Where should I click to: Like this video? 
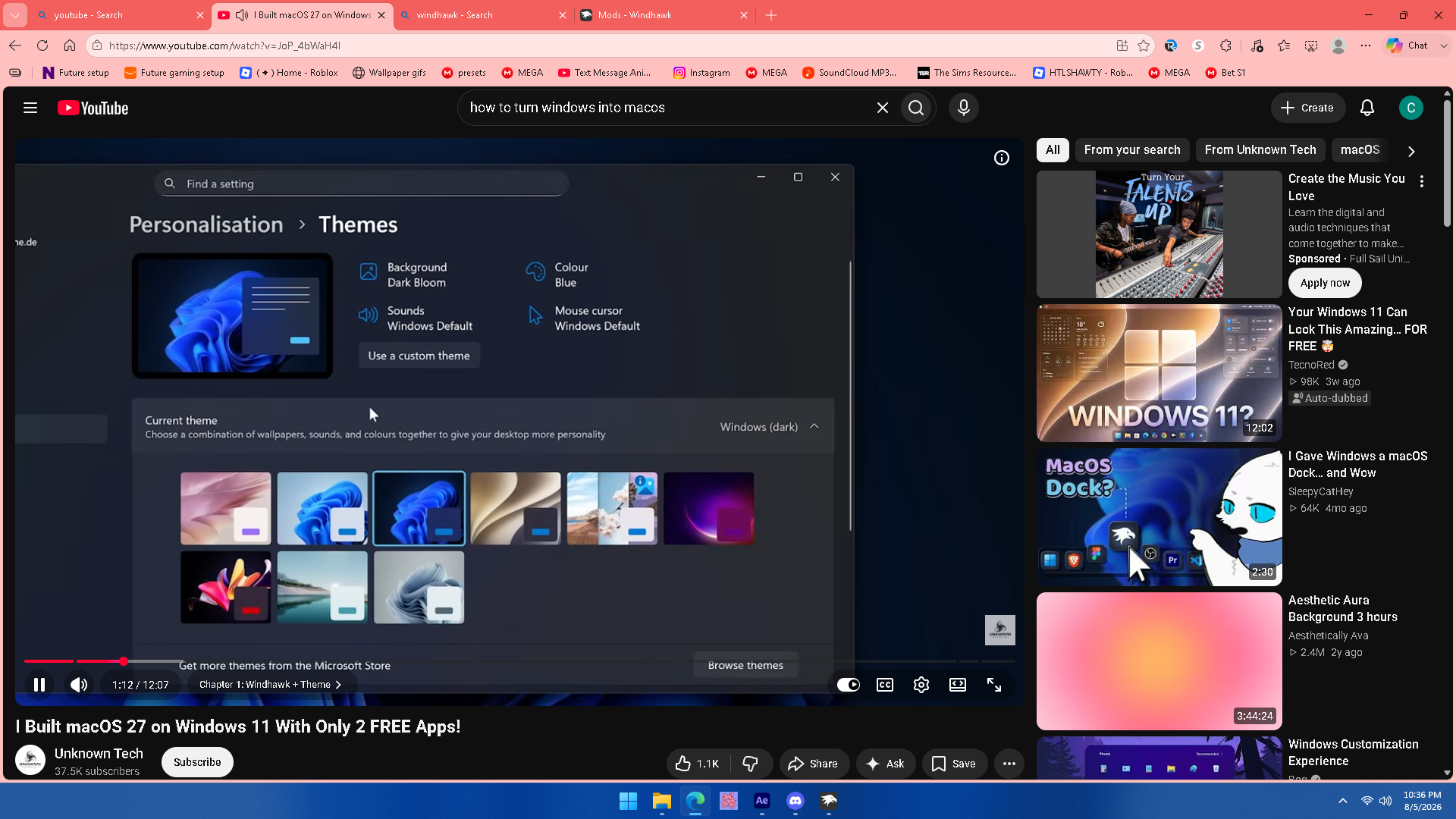698,764
